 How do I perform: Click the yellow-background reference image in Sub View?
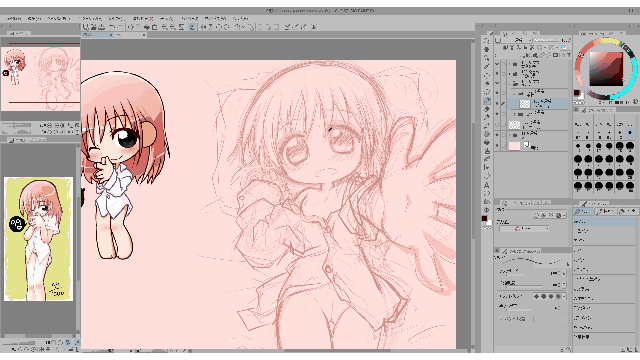(38, 239)
